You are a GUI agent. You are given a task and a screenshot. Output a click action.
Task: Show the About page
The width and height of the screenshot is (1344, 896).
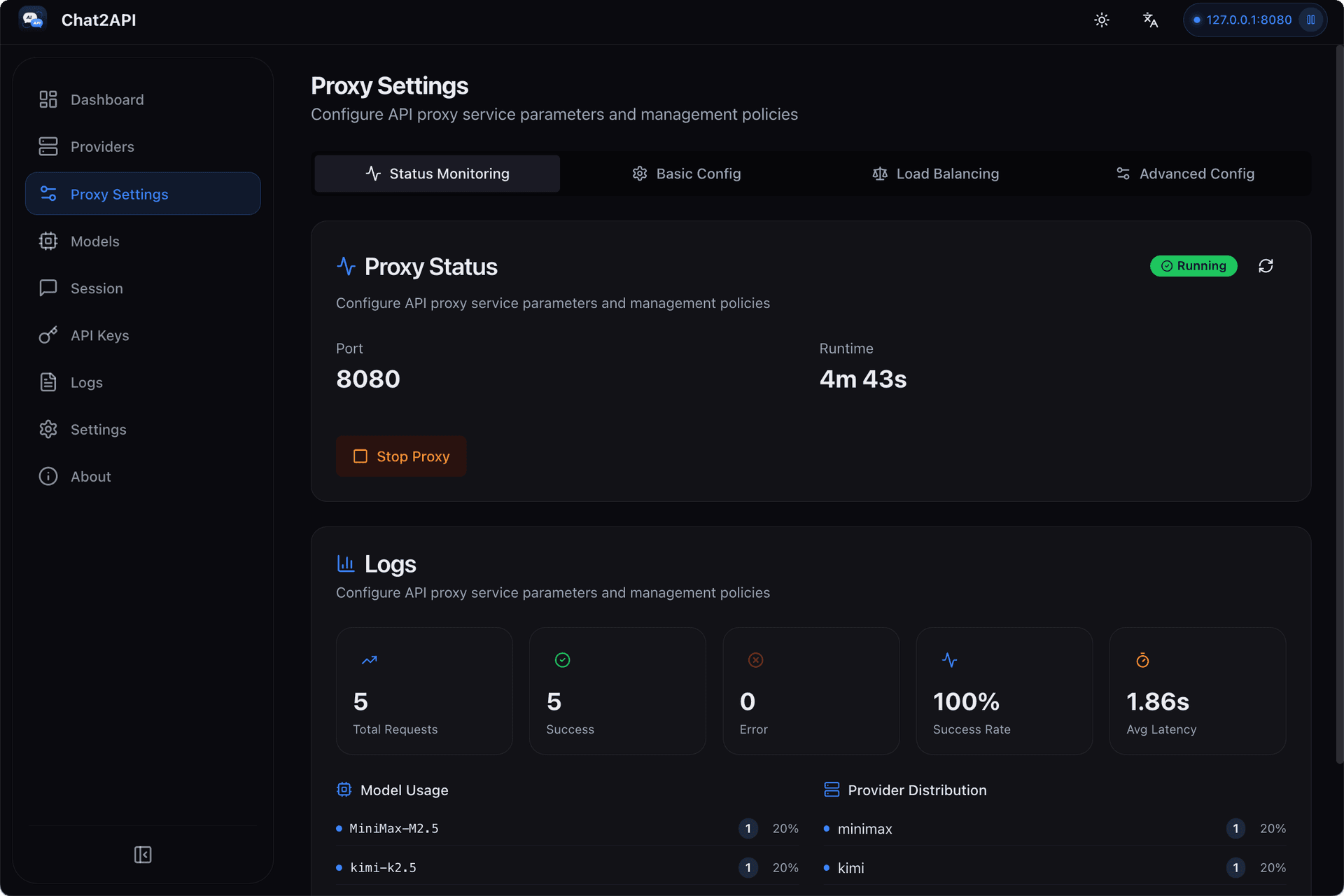click(x=143, y=476)
